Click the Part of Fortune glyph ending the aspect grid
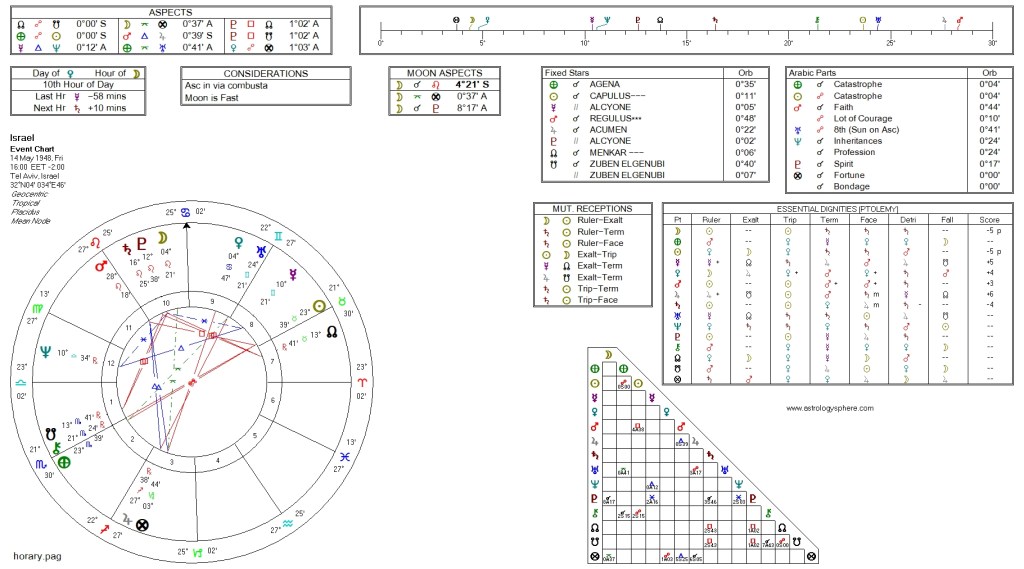The height and width of the screenshot is (569, 1024). pos(811,556)
